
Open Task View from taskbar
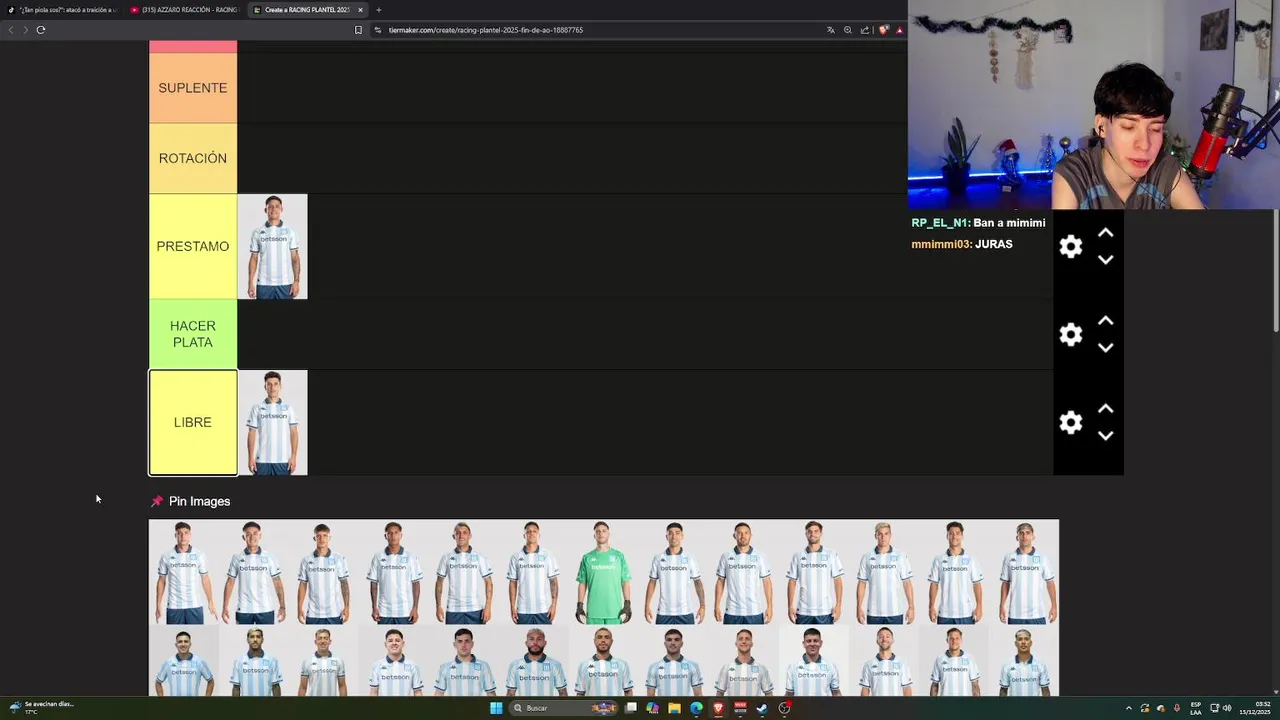[631, 708]
